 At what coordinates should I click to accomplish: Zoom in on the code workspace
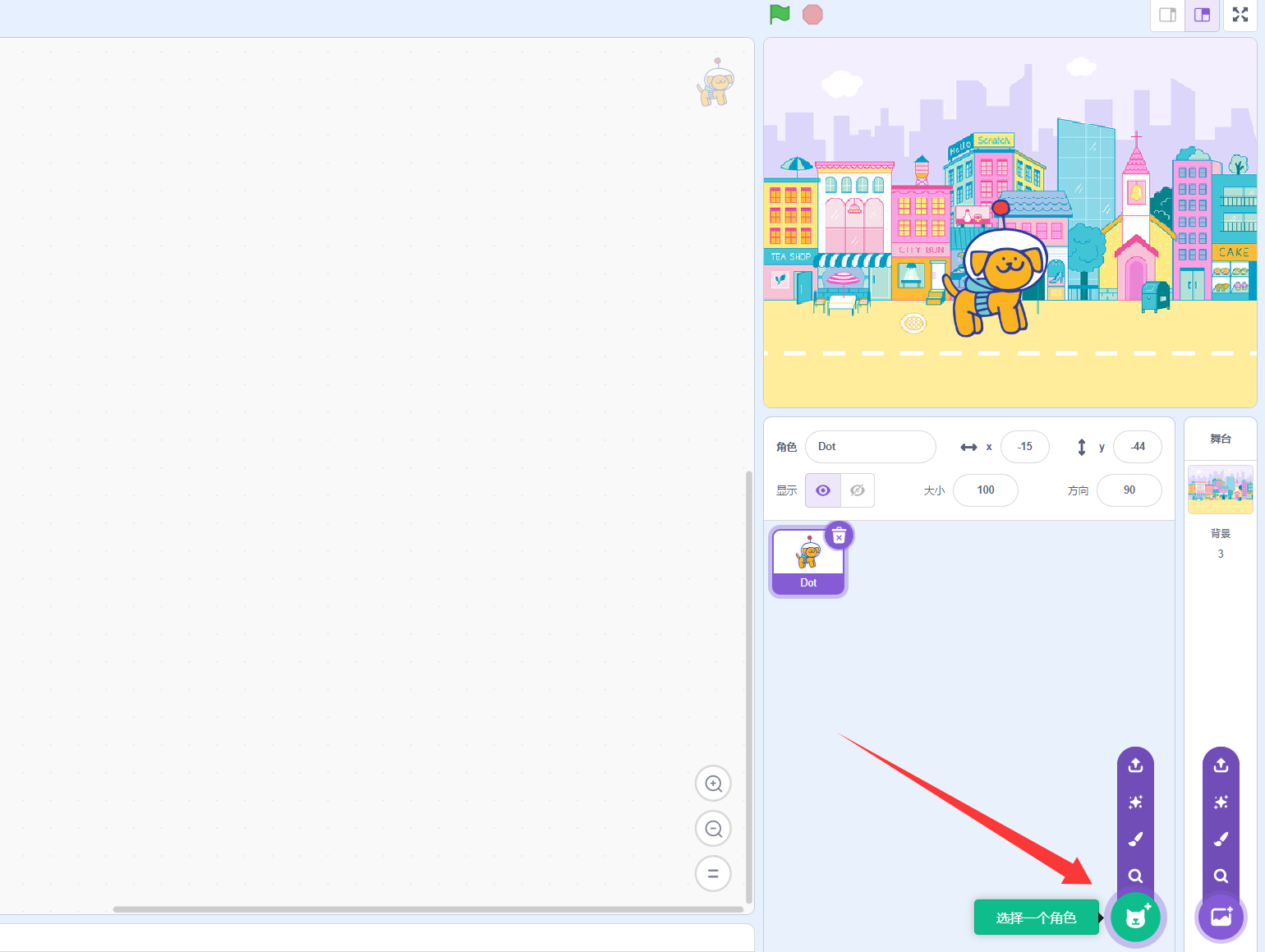click(x=712, y=783)
